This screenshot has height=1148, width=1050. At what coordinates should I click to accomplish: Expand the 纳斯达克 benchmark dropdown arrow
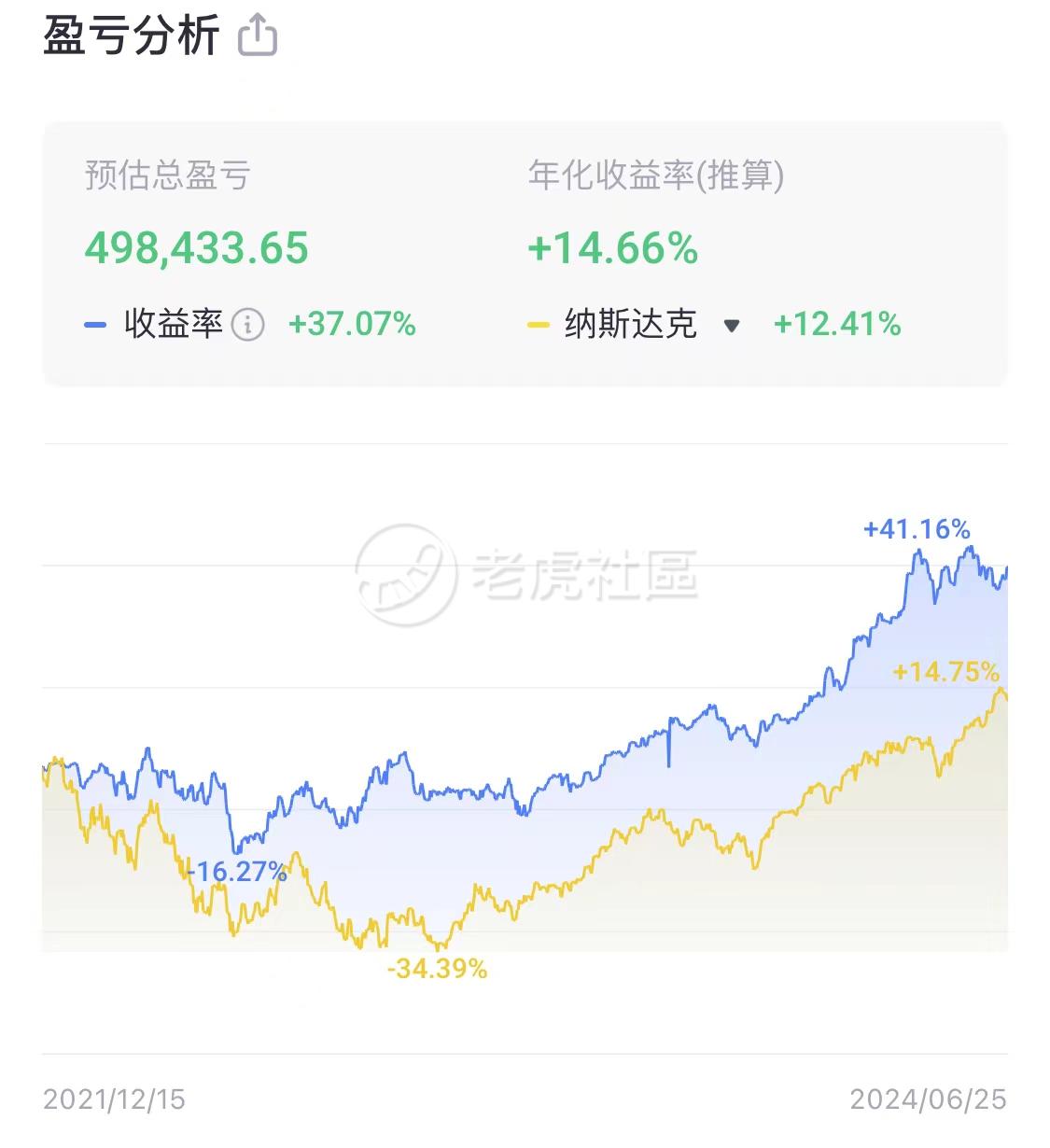[732, 326]
